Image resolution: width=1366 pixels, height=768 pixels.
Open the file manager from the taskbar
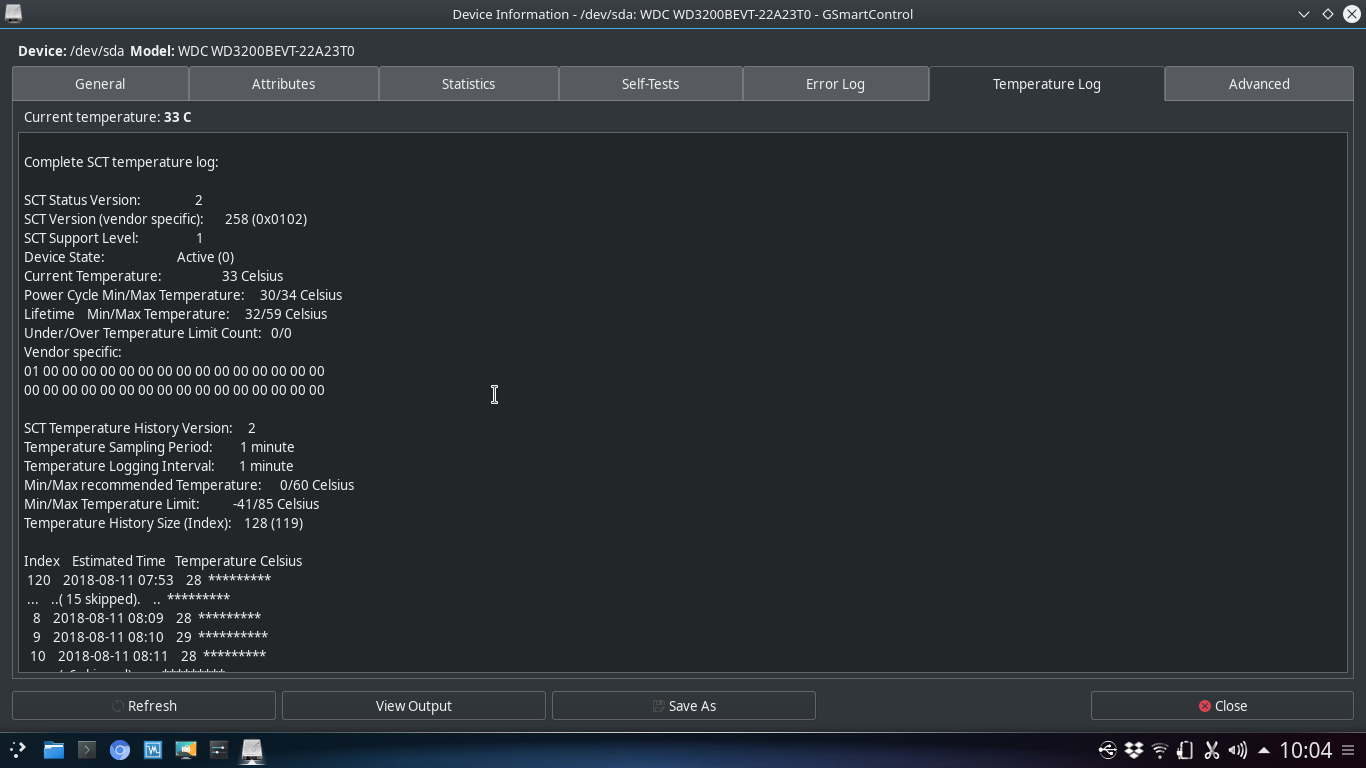point(53,749)
